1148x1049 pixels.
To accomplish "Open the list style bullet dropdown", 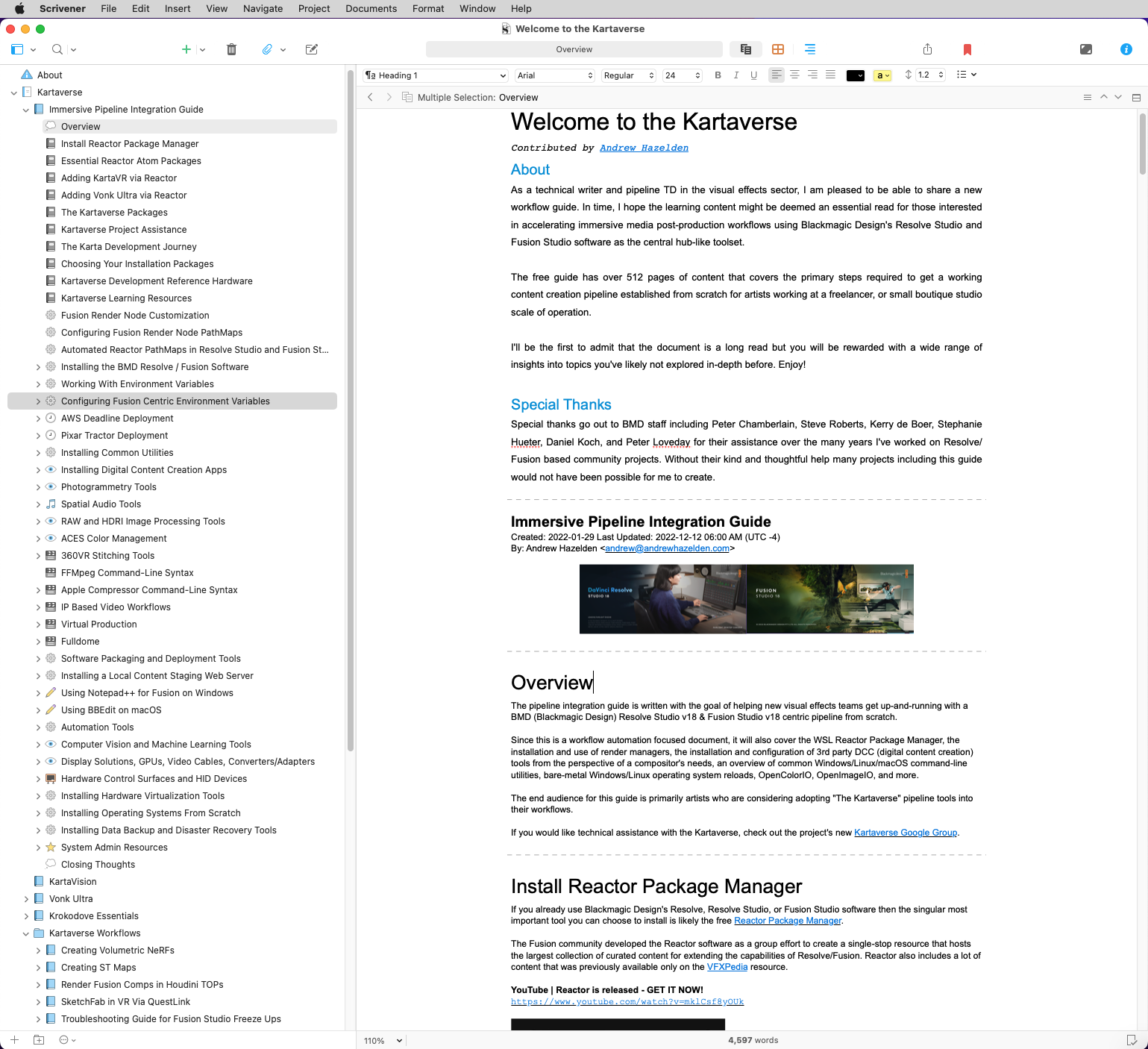I will pyautogui.click(x=967, y=75).
